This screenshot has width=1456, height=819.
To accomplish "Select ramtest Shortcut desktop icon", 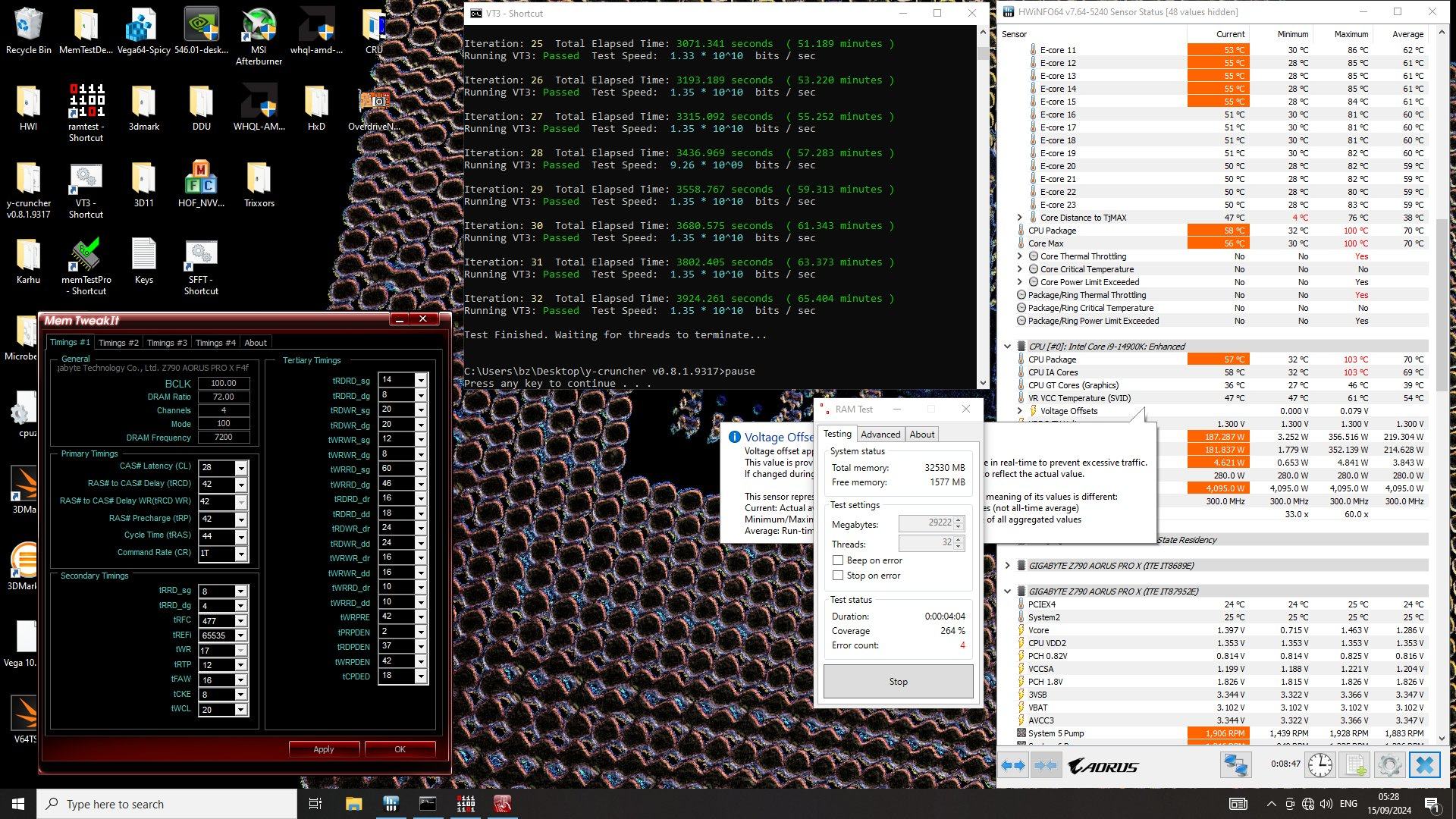I will [86, 112].
